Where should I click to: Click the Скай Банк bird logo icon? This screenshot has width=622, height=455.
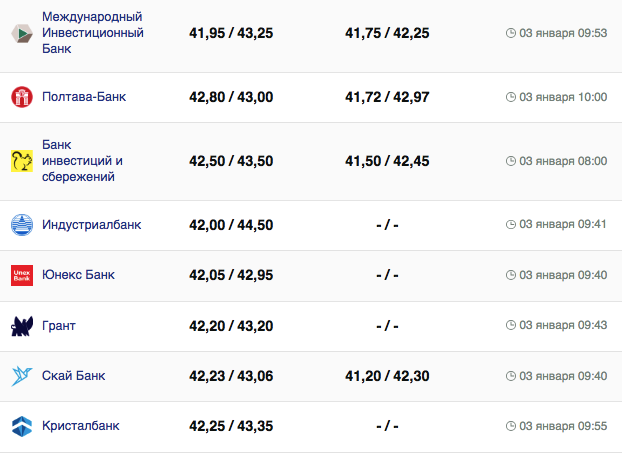21,376
